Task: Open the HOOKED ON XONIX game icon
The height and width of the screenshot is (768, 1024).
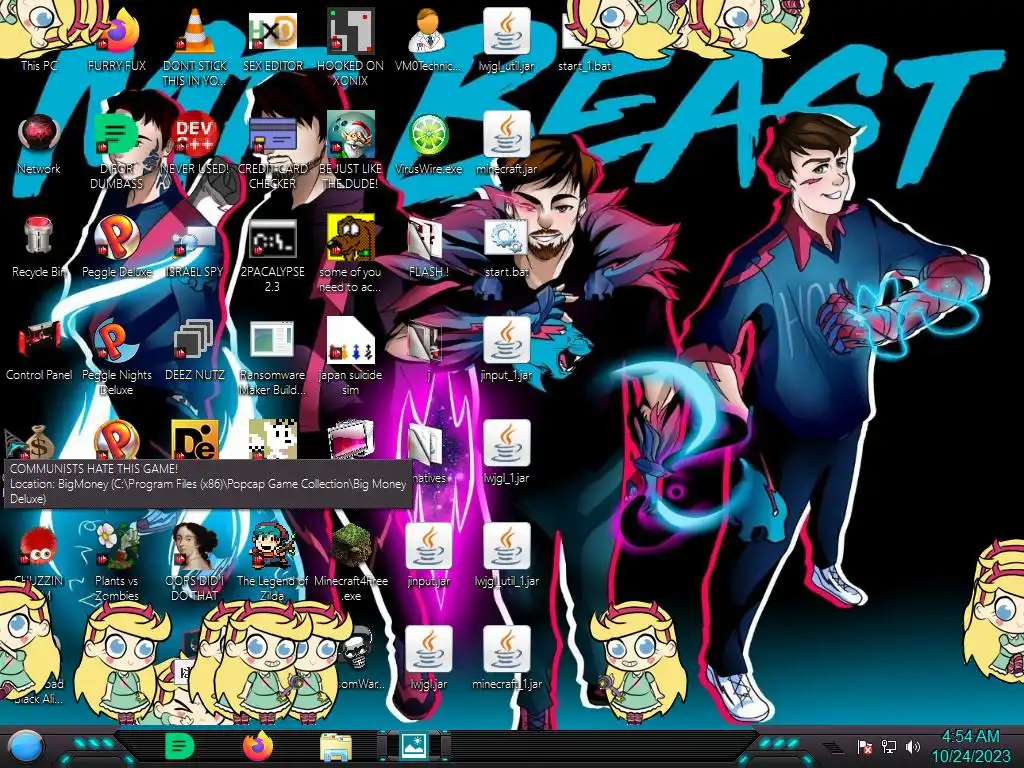Action: point(350,47)
